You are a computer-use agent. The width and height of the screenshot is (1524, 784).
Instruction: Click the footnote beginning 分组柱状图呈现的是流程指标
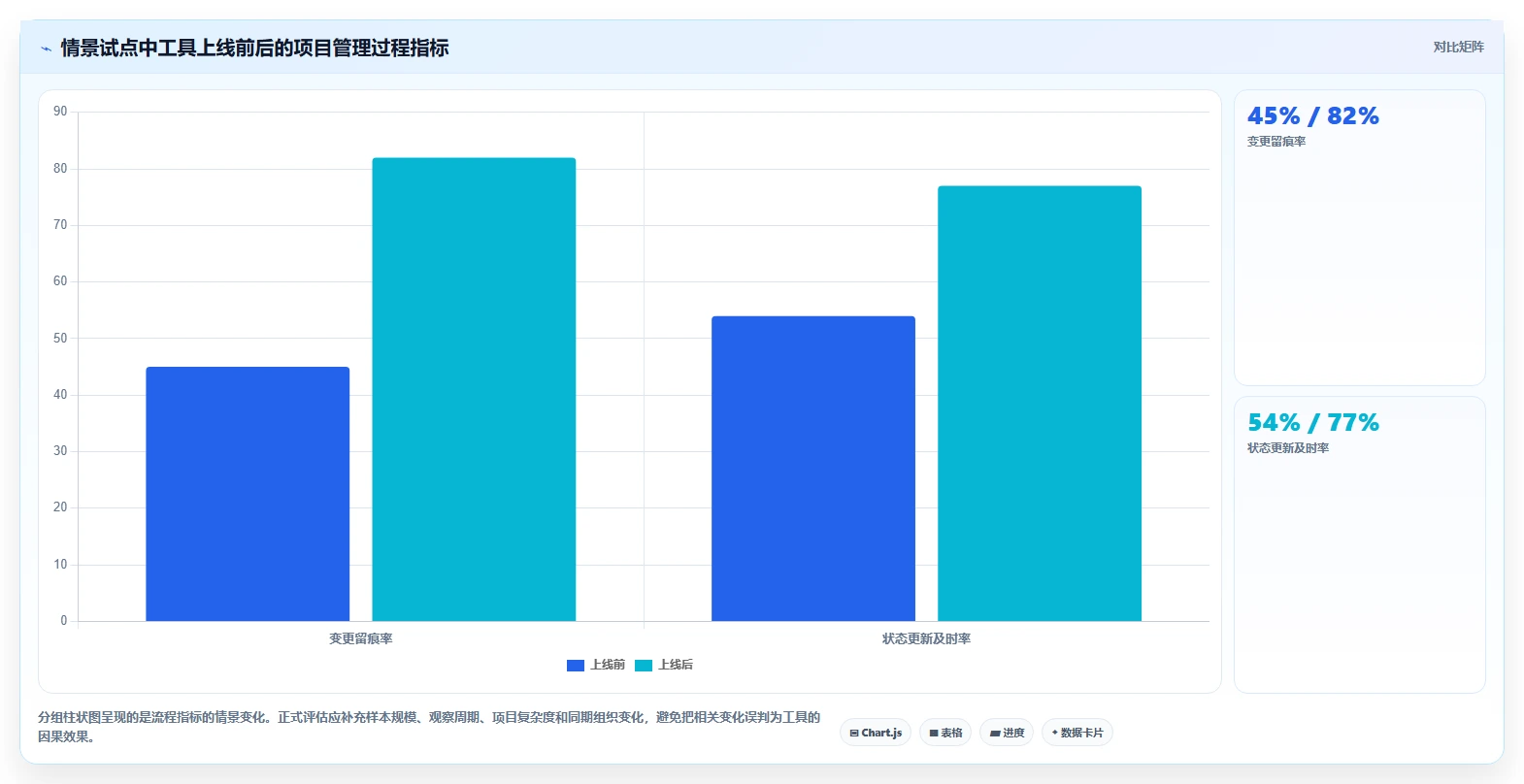coord(429,727)
